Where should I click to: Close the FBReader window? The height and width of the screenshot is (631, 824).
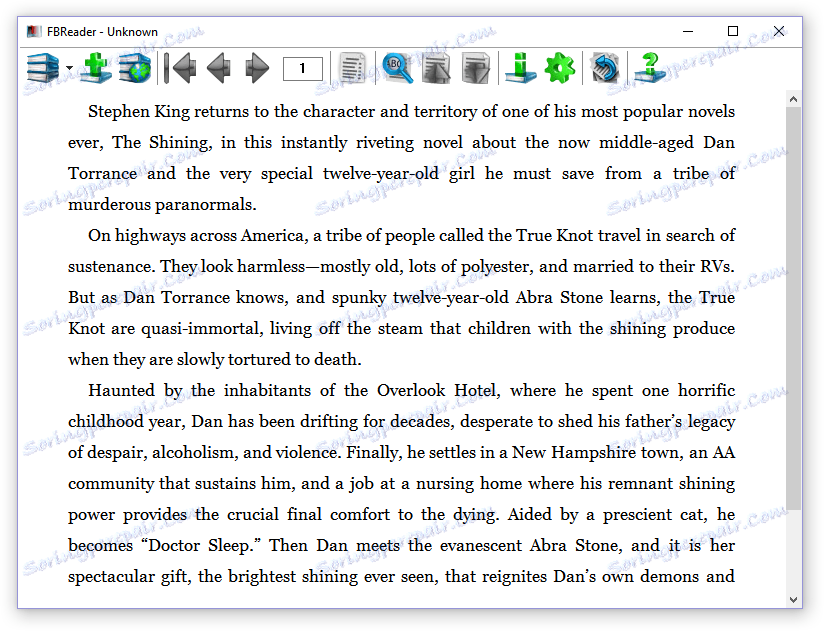pos(779,32)
